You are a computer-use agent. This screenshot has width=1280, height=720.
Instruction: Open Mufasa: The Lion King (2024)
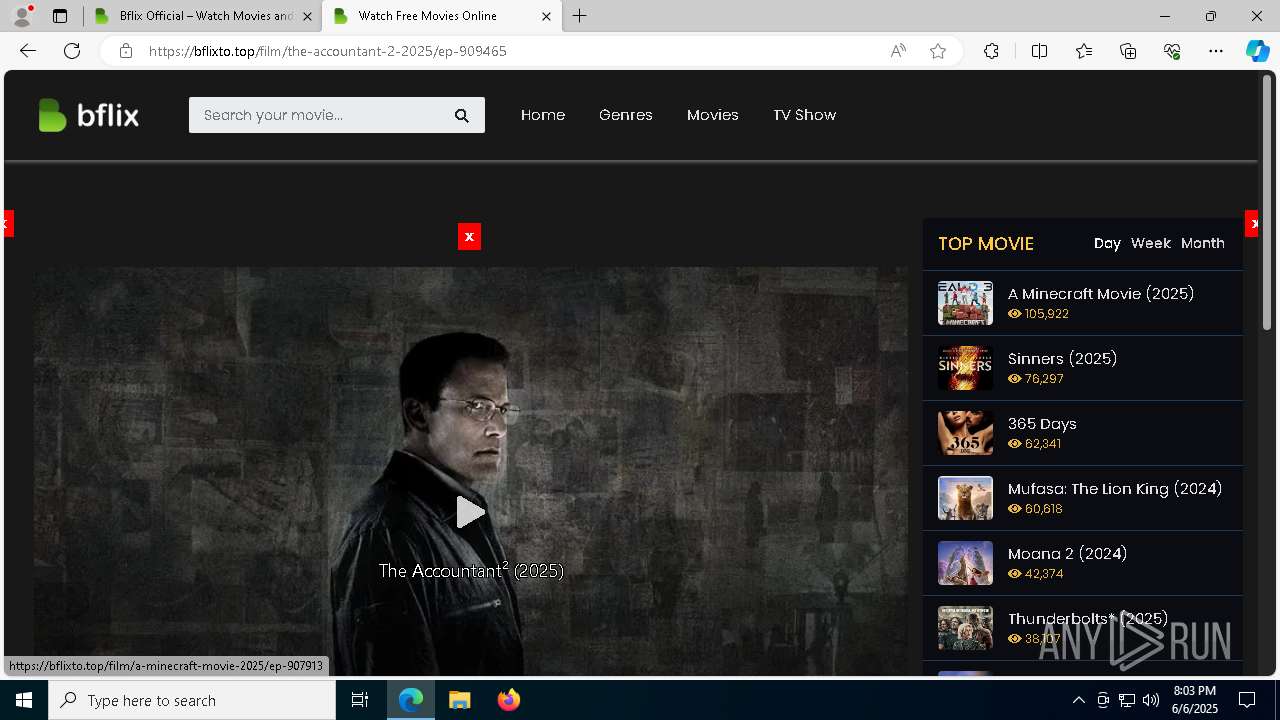pos(1115,489)
